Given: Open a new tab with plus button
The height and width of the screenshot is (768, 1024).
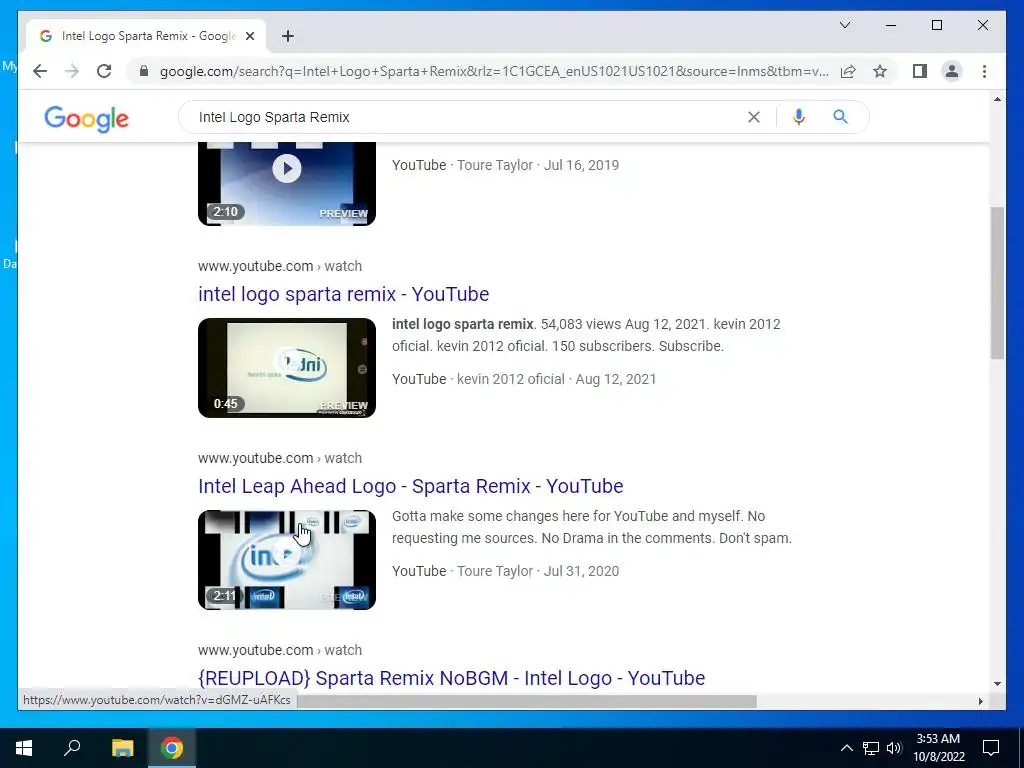Looking at the screenshot, I should pos(288,36).
